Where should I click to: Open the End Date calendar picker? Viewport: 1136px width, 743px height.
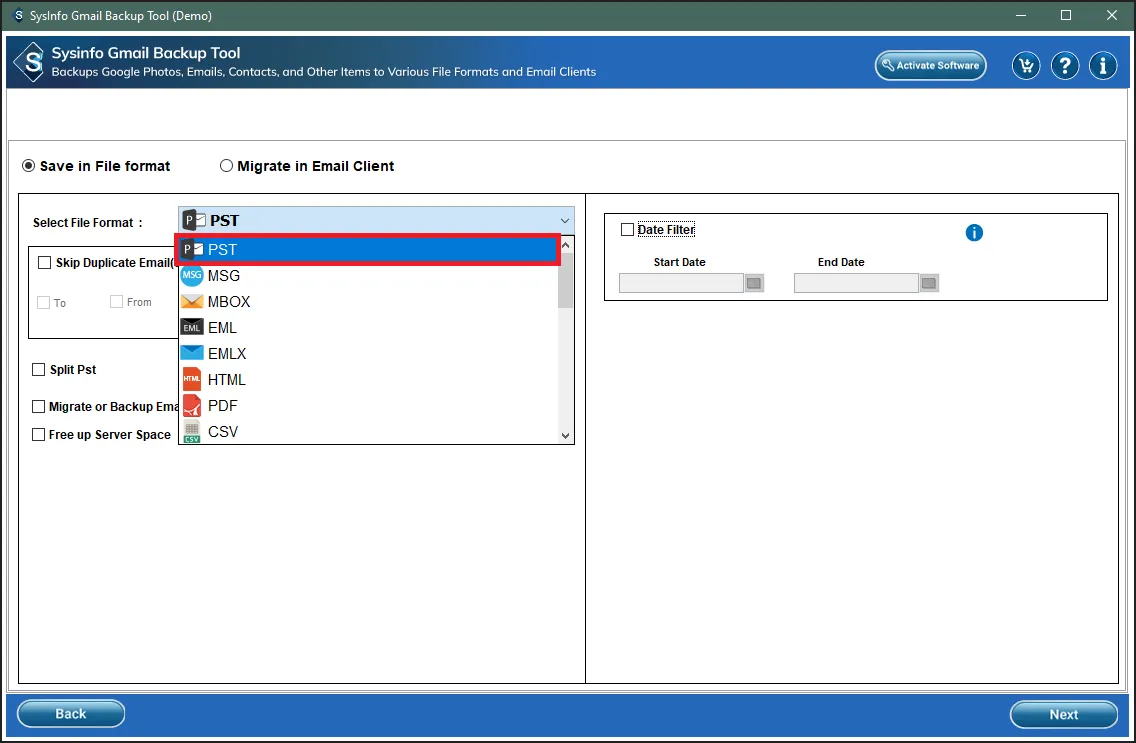coord(929,284)
